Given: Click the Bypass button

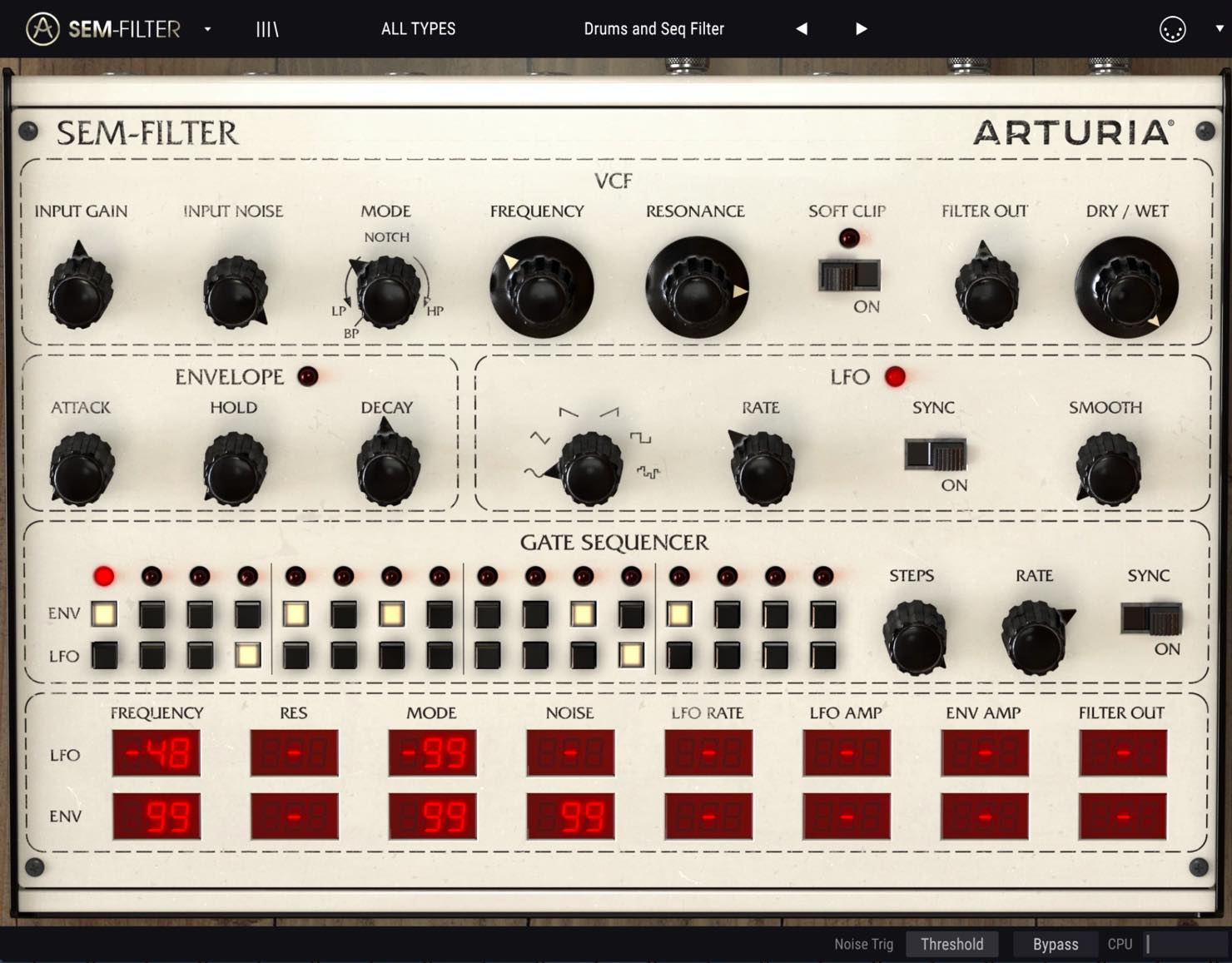Looking at the screenshot, I should (1056, 944).
